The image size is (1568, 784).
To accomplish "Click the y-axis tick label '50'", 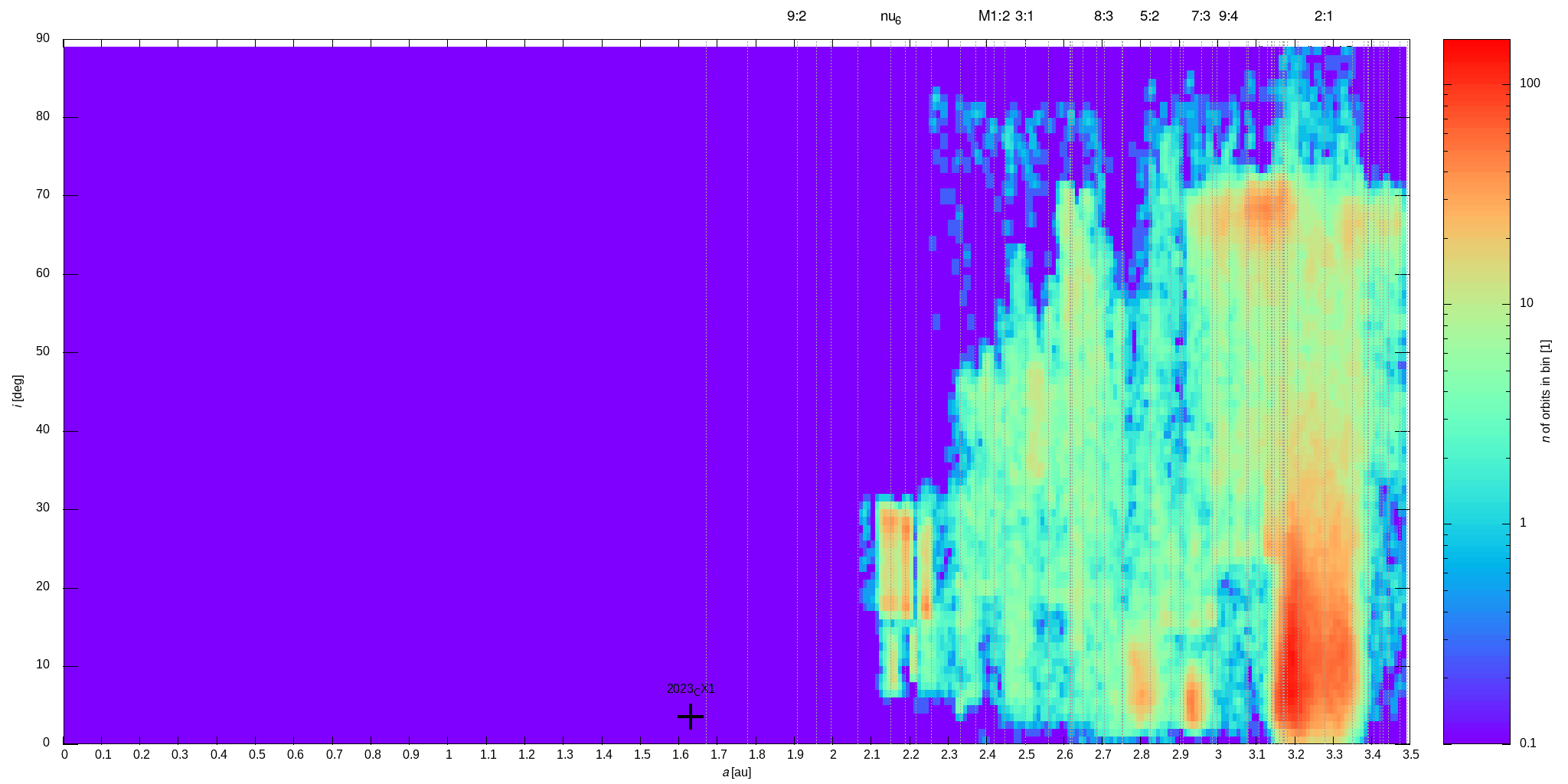I will (42, 351).
